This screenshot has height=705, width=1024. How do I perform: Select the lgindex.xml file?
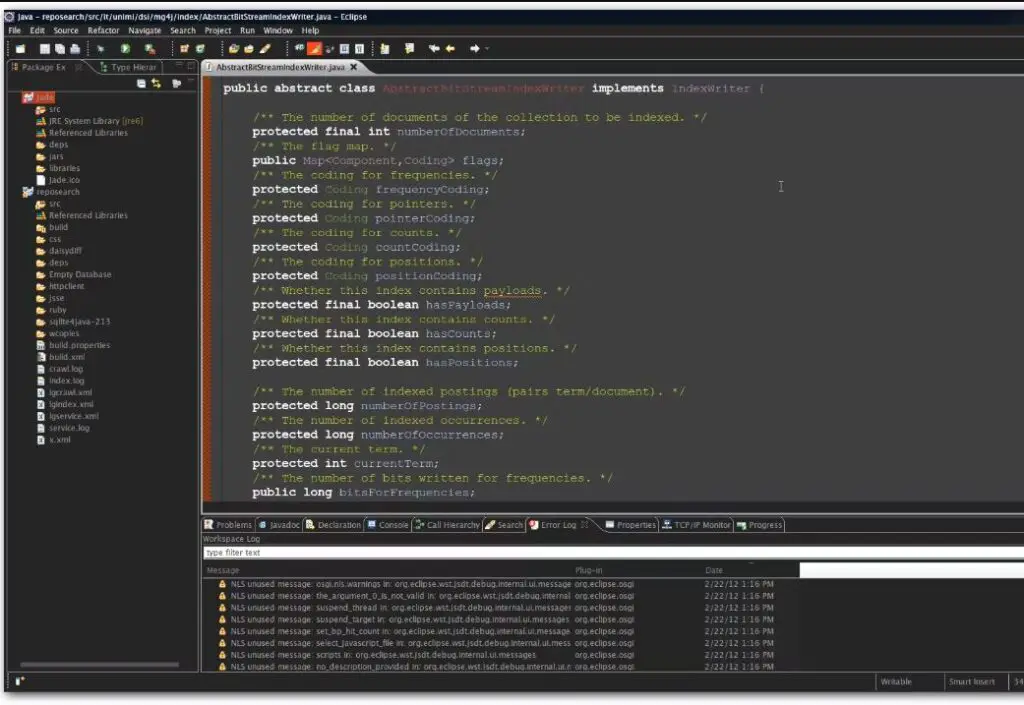pyautogui.click(x=65, y=404)
